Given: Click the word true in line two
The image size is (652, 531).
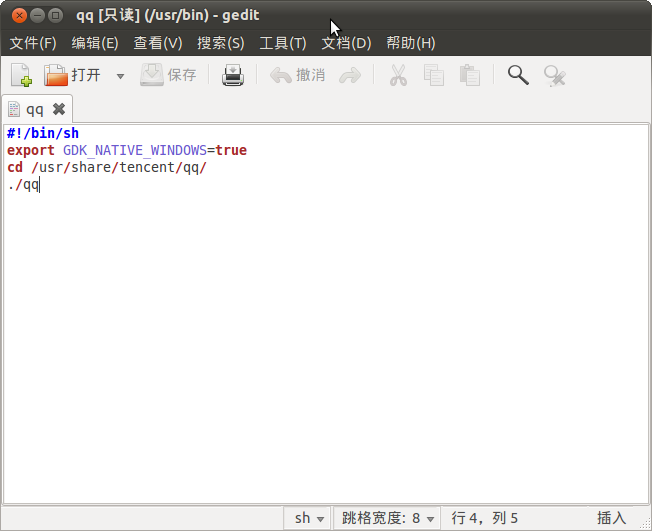Looking at the screenshot, I should point(231,150).
